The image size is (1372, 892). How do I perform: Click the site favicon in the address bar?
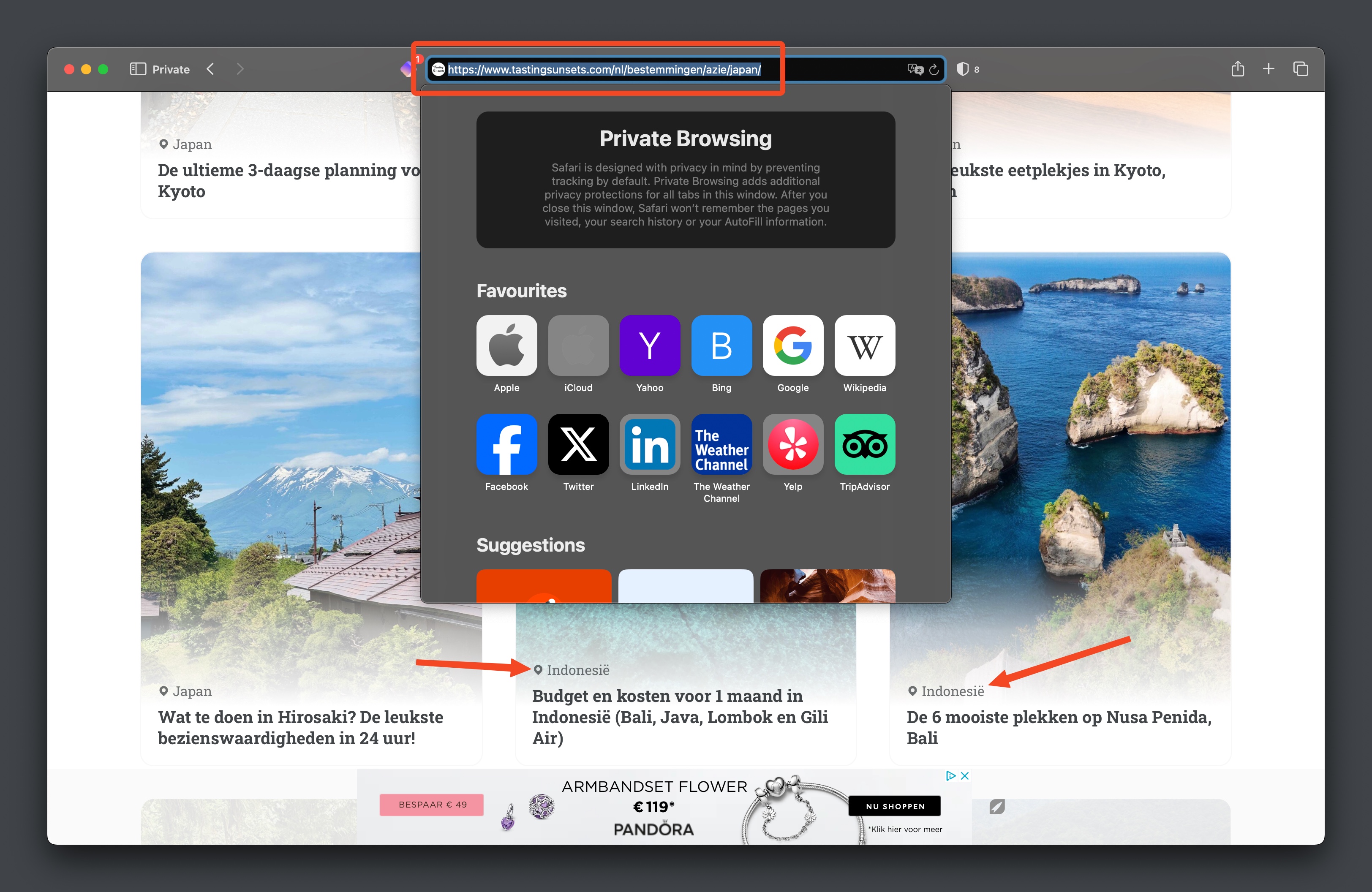pos(438,70)
